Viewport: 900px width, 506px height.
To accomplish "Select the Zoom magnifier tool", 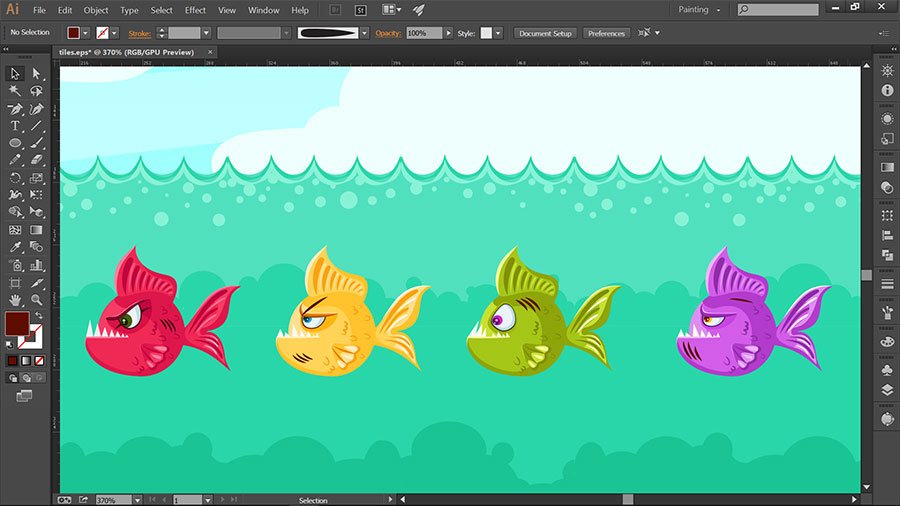I will tap(36, 300).
